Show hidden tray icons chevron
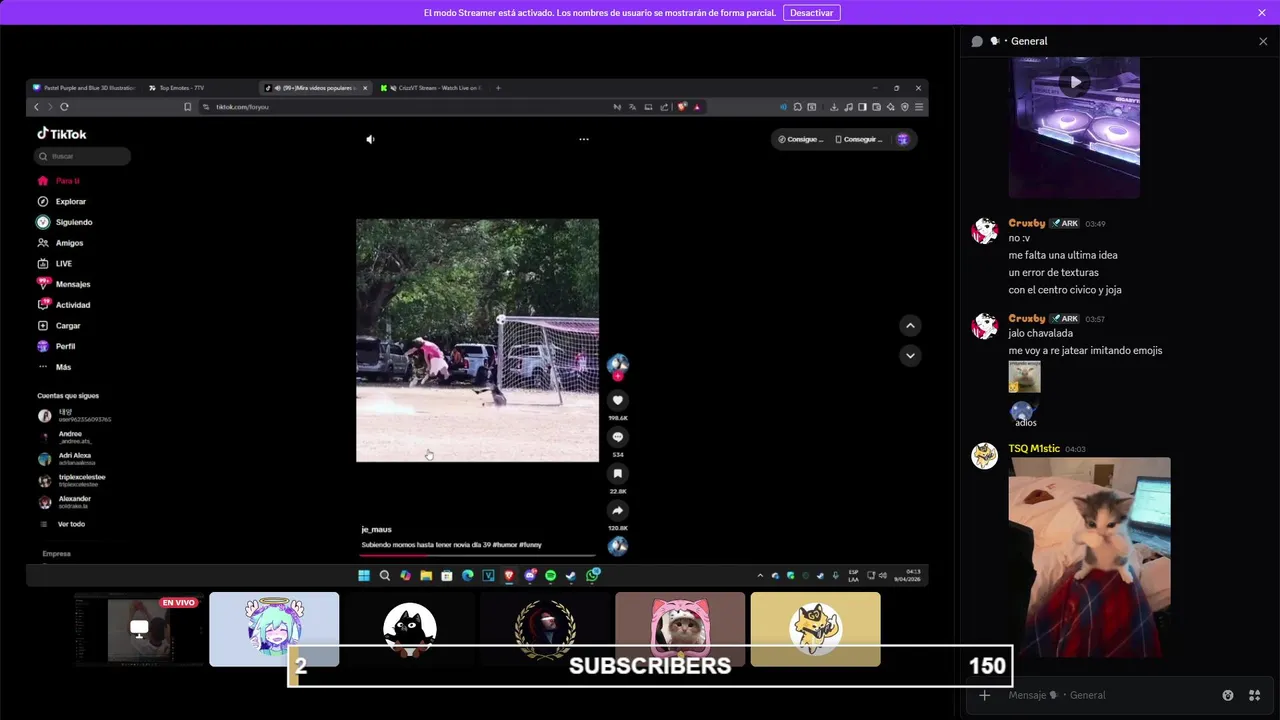1280x720 pixels. point(760,576)
